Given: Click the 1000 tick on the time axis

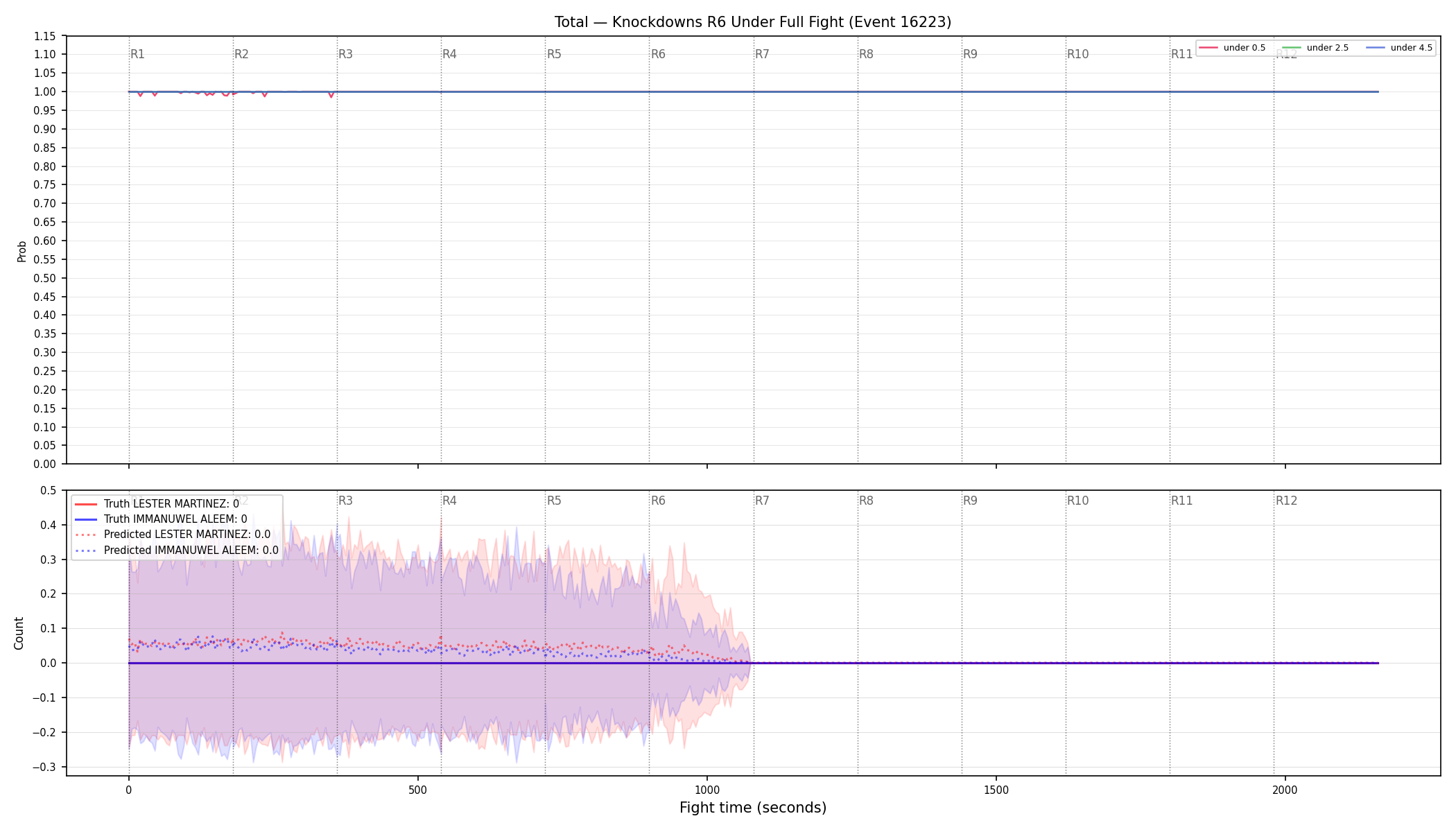Looking at the screenshot, I should 707,790.
